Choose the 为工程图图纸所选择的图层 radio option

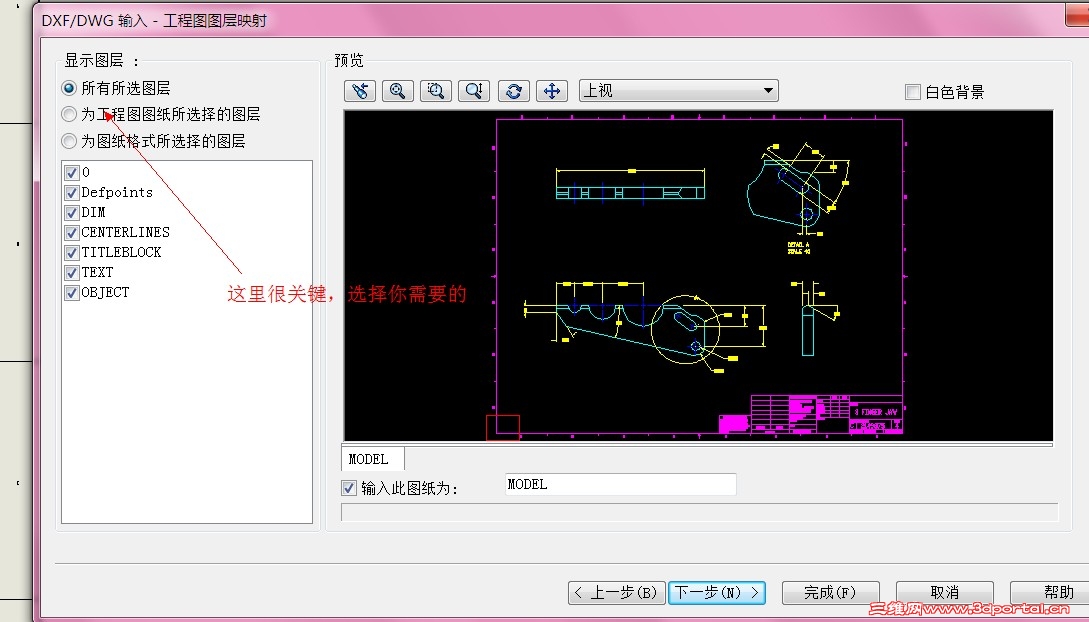tap(69, 114)
